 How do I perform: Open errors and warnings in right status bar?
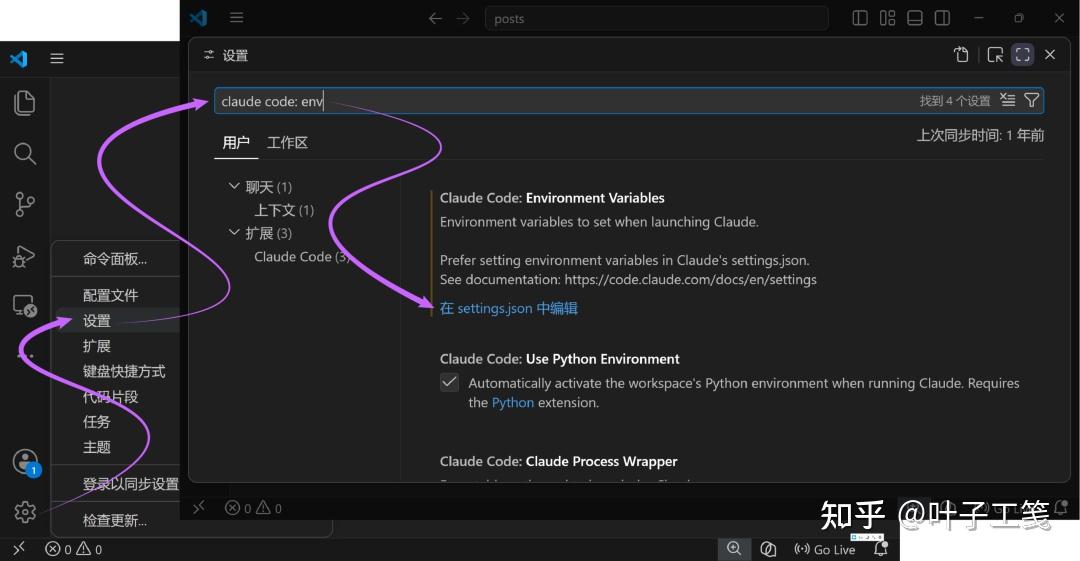[x=253, y=509]
